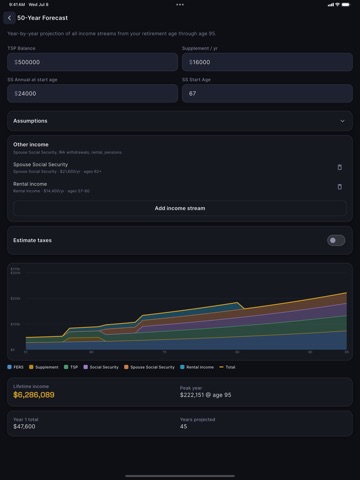Select the Social Security purple swatch
360x480 pixels.
(86, 367)
